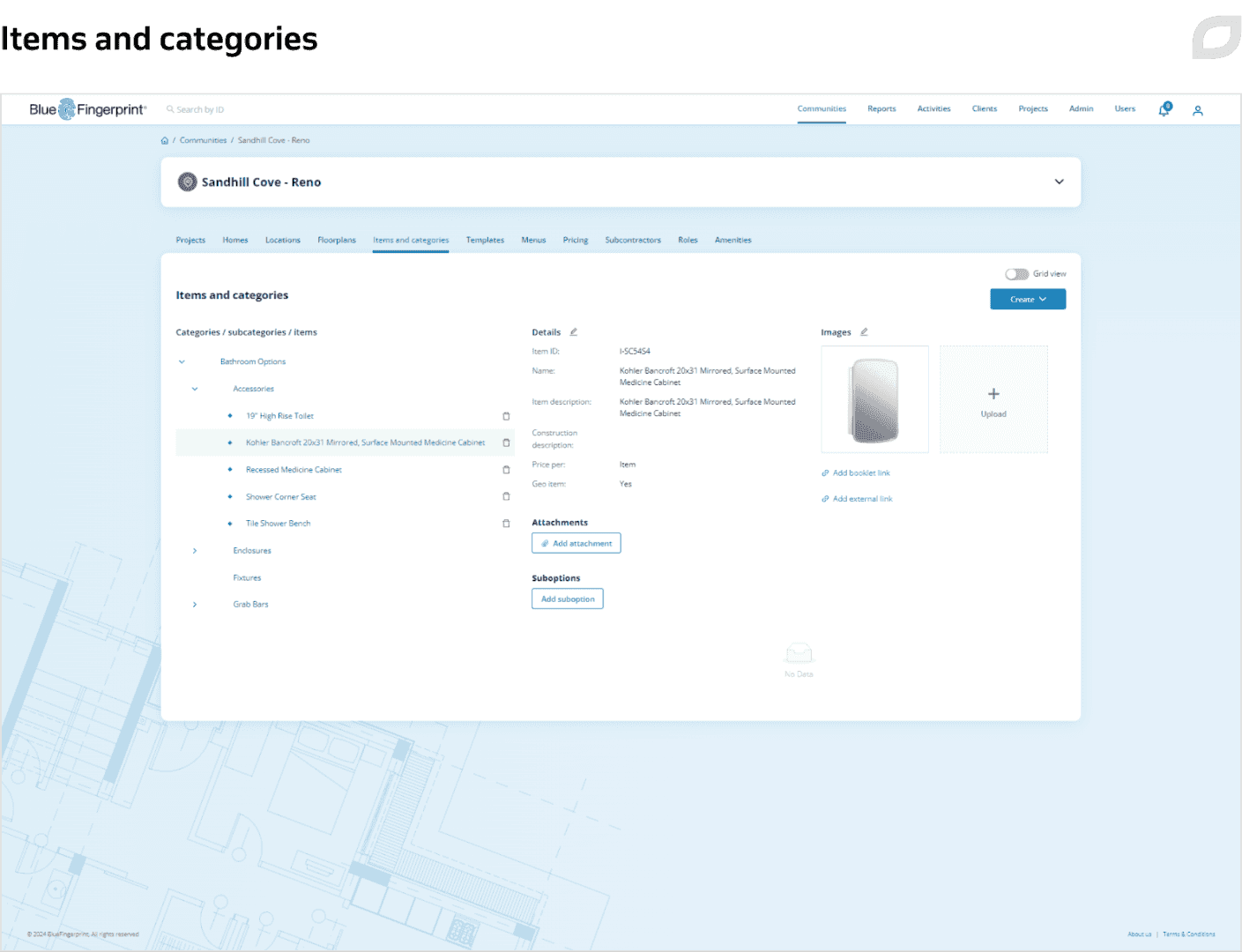Click the search magnifier icon

pyautogui.click(x=170, y=109)
